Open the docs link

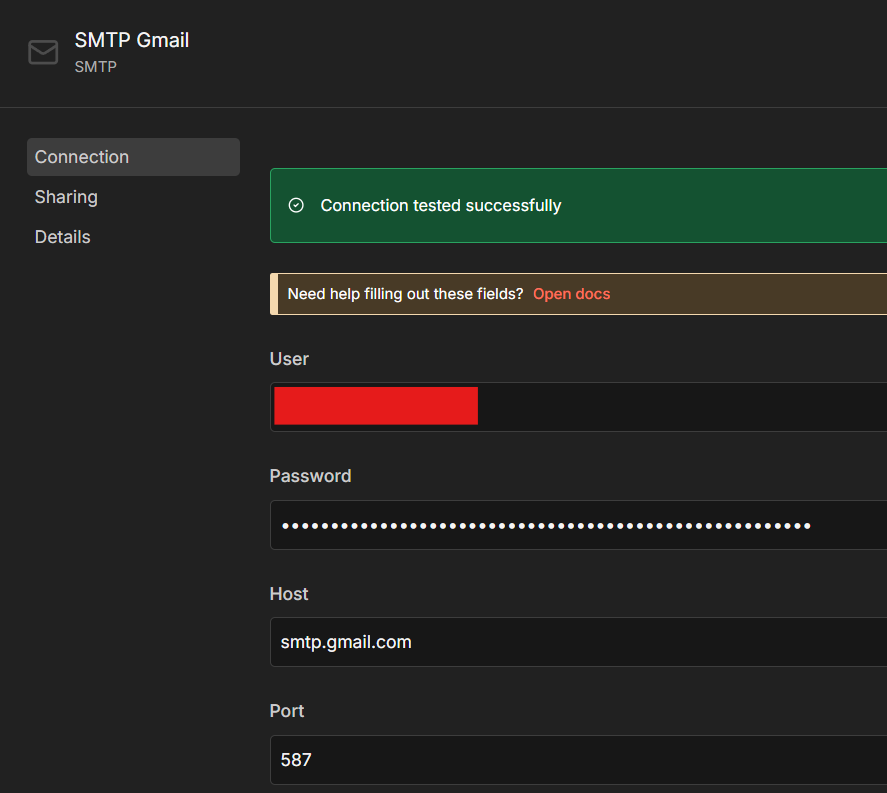click(x=571, y=294)
